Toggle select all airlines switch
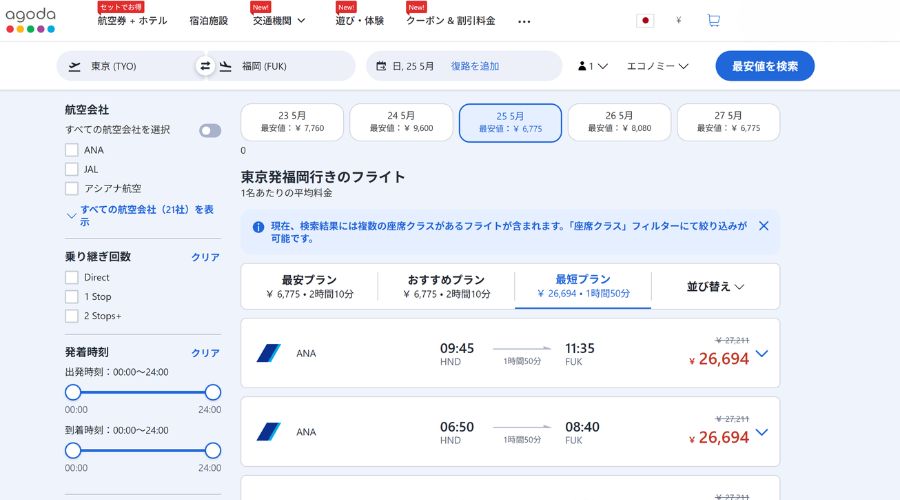900x500 pixels. click(x=210, y=131)
